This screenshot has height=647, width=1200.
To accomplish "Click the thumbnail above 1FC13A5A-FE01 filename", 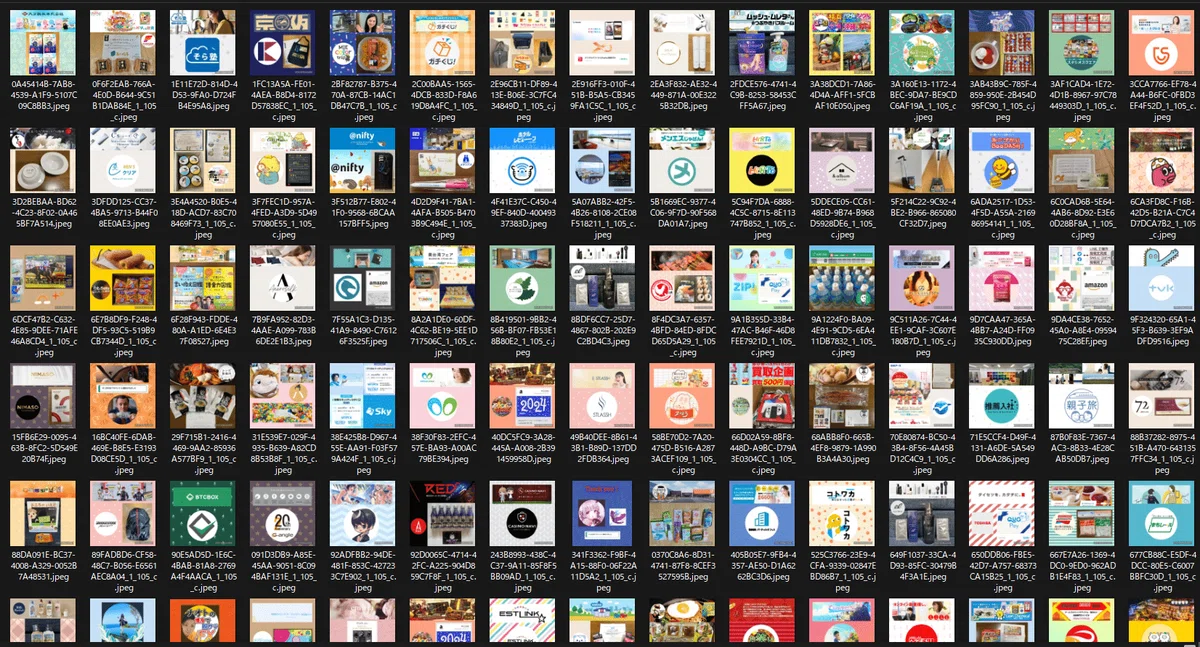I will 283,43.
